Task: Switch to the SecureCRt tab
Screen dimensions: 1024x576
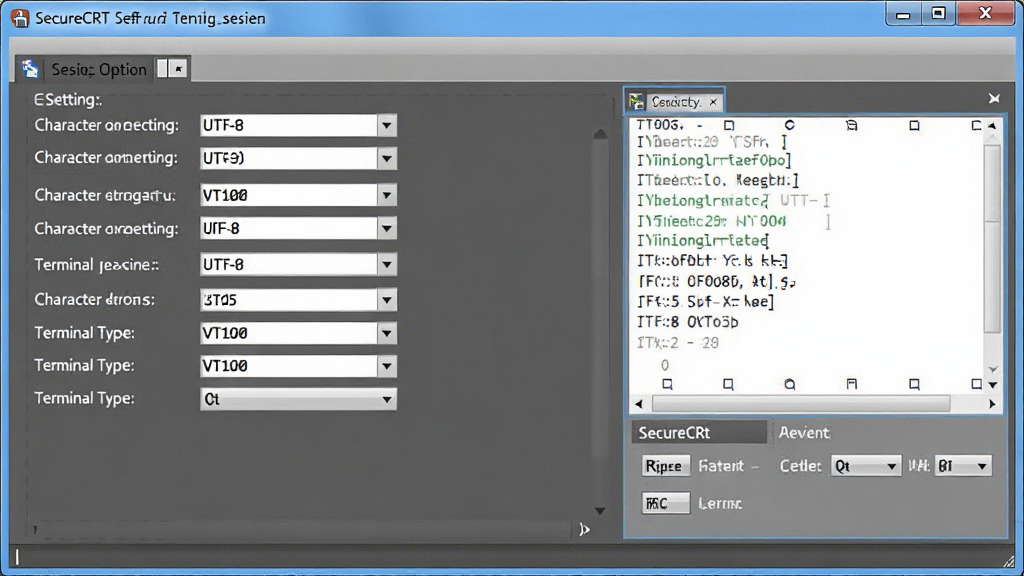Action: coord(698,433)
